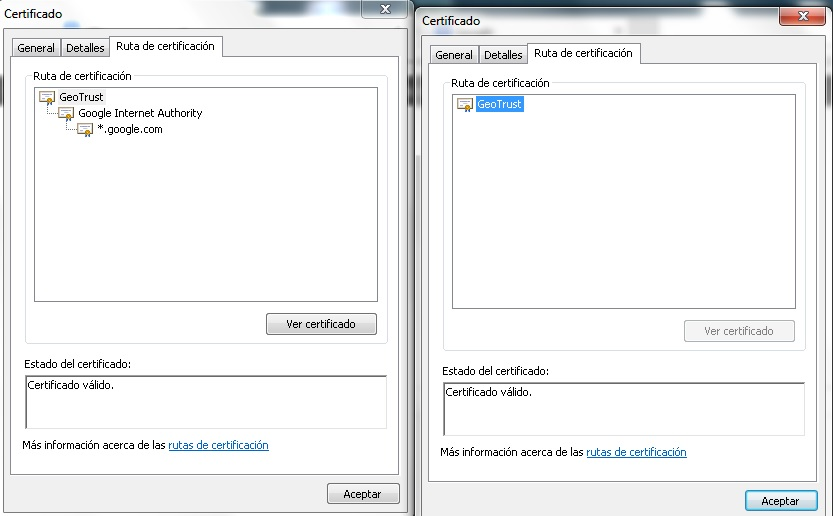
Task: Click the highlighted GeoTrust certificate icon in the single-entry dialog
Action: [x=465, y=104]
